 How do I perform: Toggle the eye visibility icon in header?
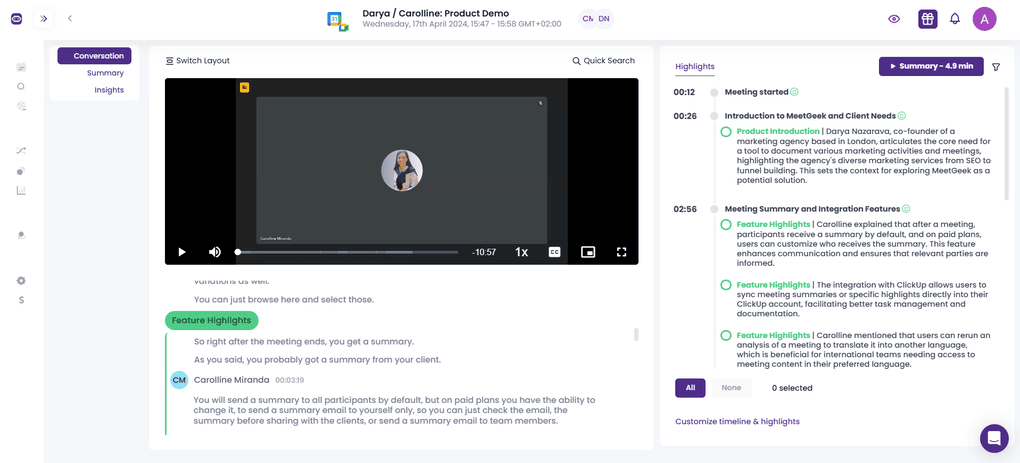click(x=894, y=19)
